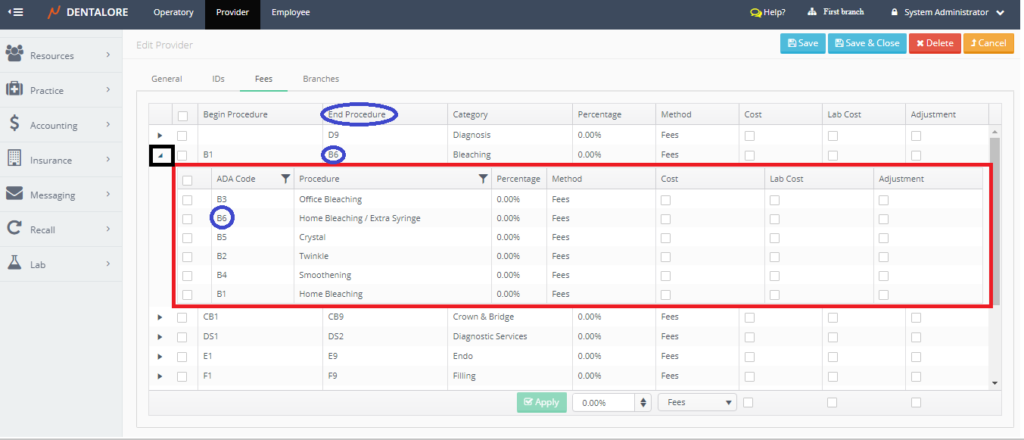Open the Lab flask icon
This screenshot has width=1024, height=440.
point(14,262)
